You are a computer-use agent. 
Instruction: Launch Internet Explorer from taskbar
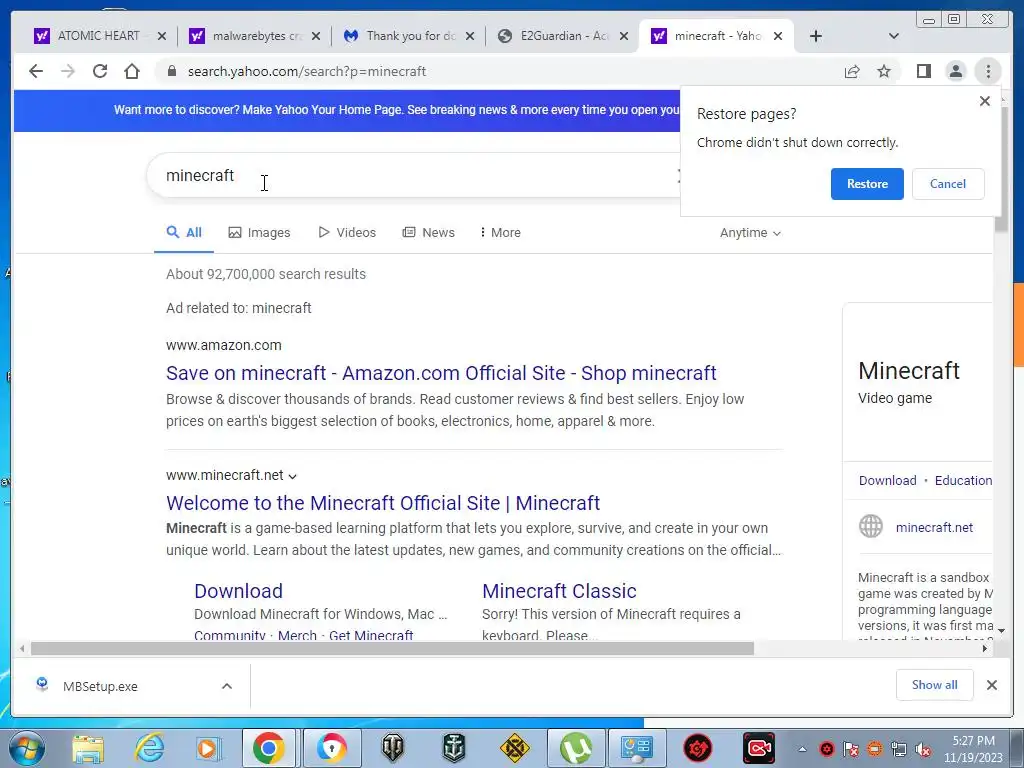149,748
